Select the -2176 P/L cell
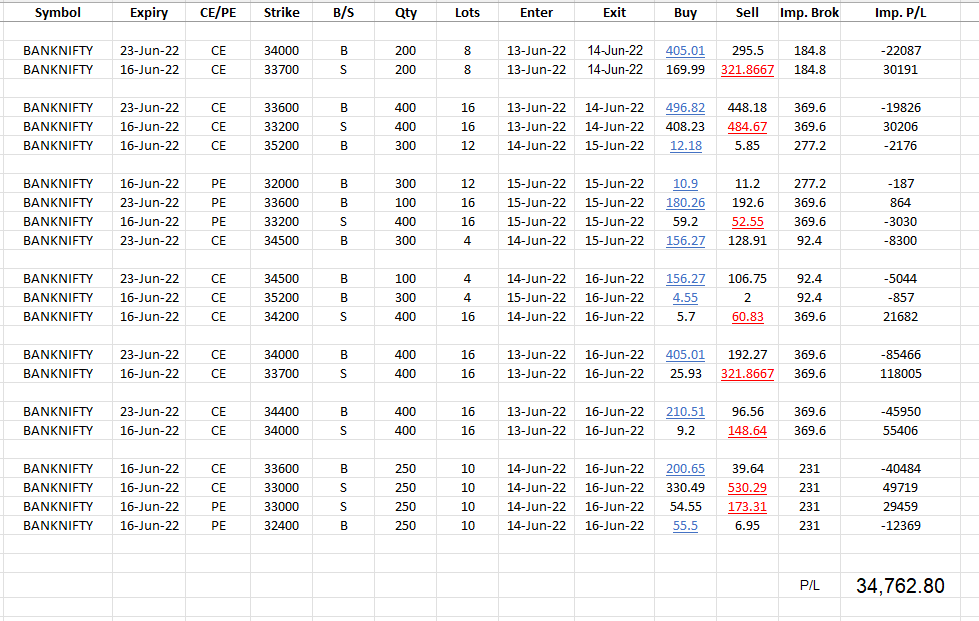 [x=900, y=145]
